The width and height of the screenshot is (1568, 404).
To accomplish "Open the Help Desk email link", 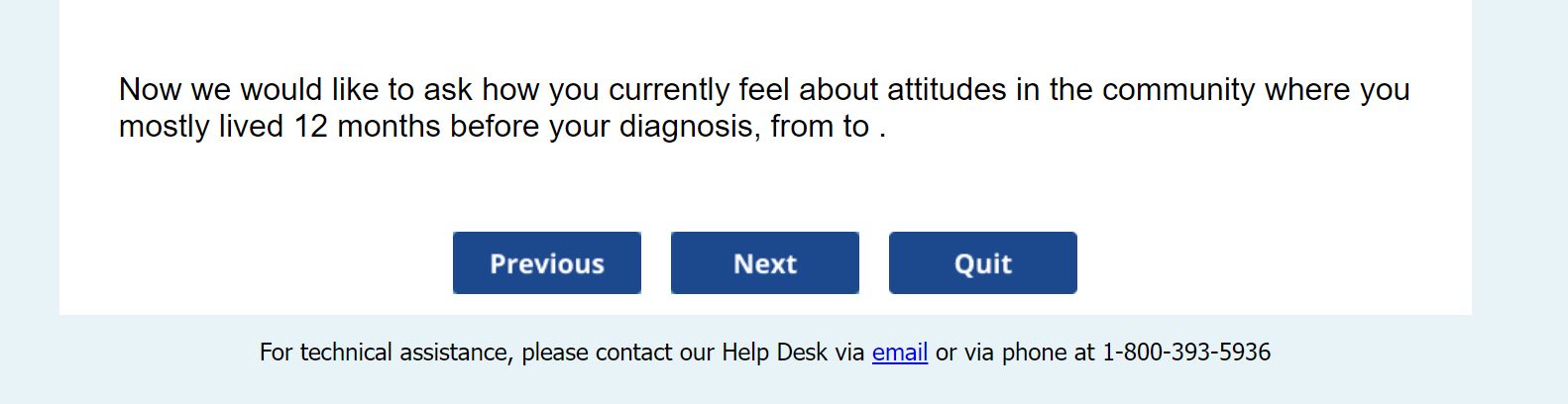I will 899,353.
